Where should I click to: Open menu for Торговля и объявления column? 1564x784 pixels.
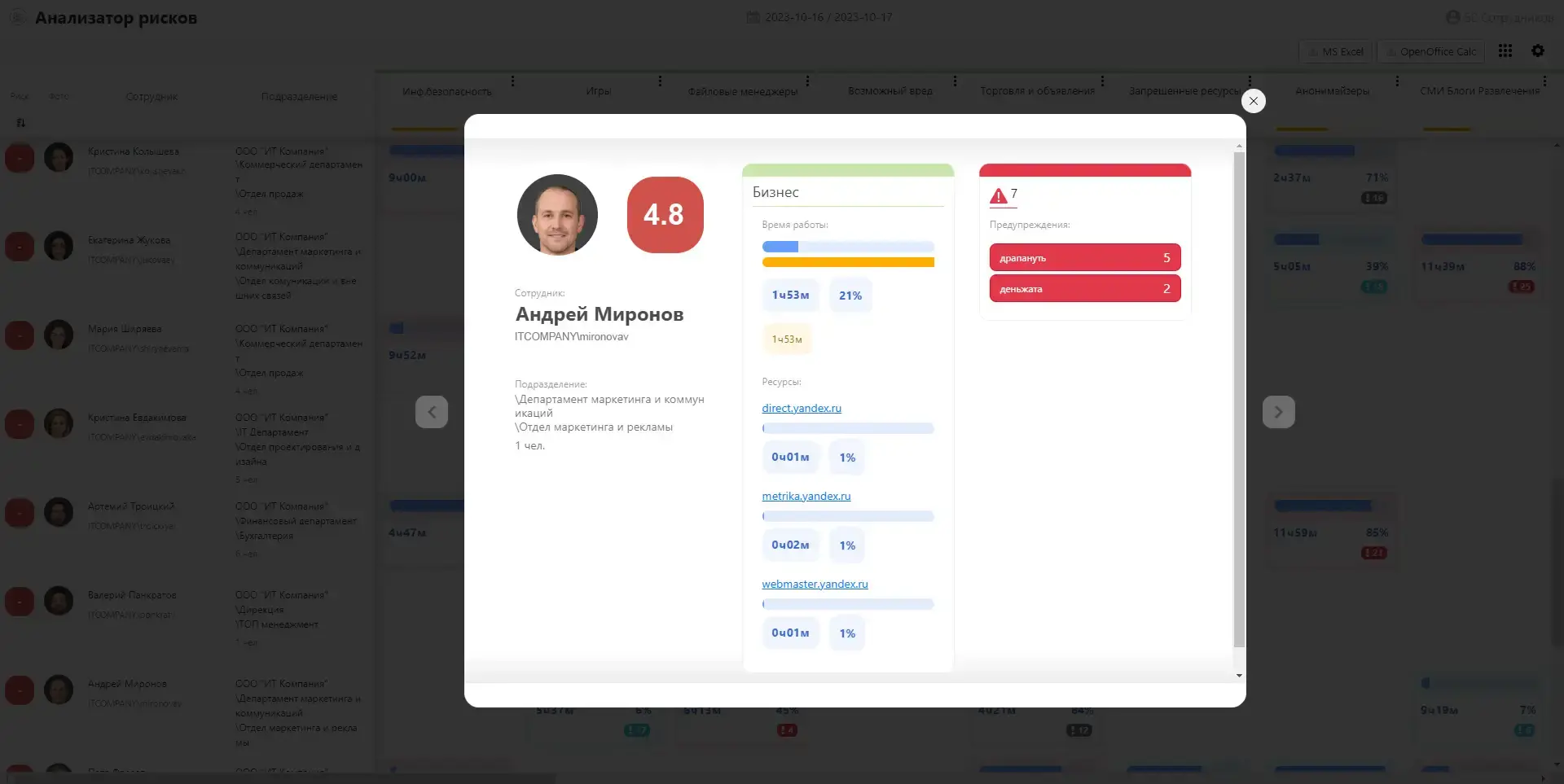click(x=1102, y=81)
